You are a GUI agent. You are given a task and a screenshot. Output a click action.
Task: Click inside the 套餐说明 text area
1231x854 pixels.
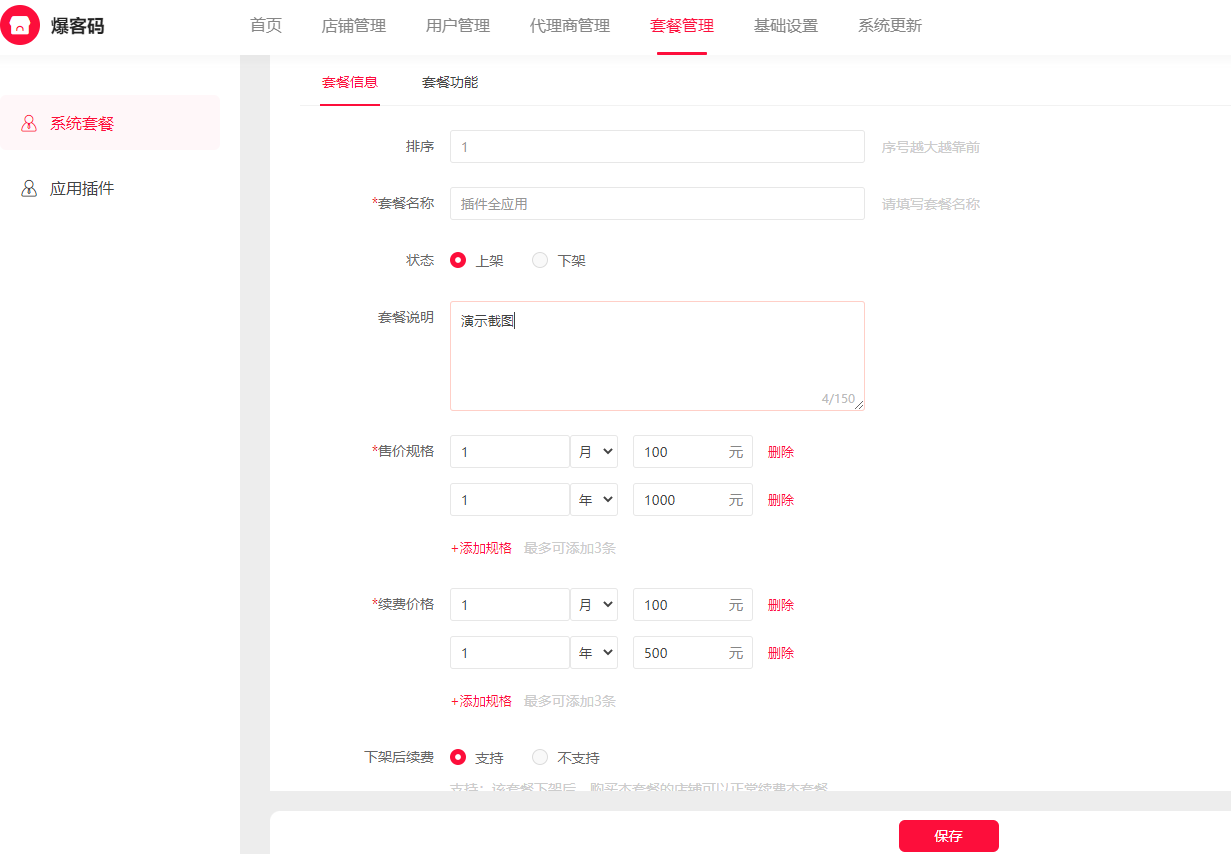click(657, 356)
